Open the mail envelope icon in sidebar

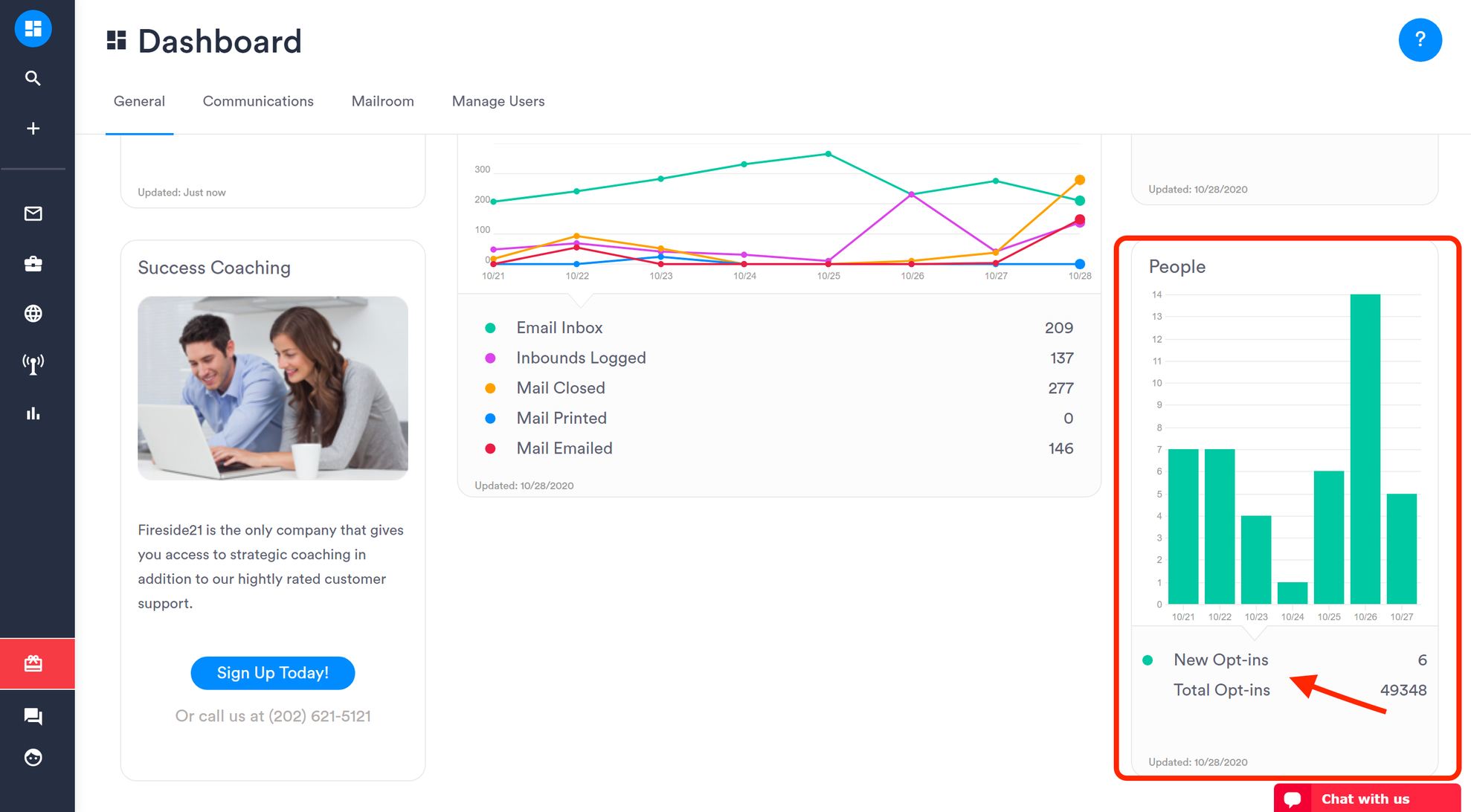(x=33, y=214)
